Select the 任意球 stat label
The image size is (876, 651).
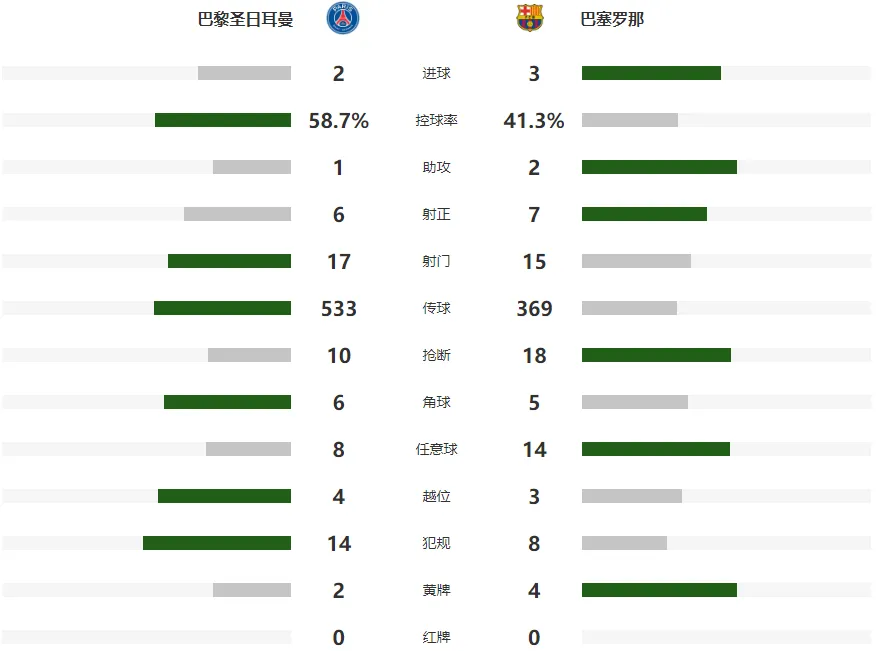tap(436, 449)
